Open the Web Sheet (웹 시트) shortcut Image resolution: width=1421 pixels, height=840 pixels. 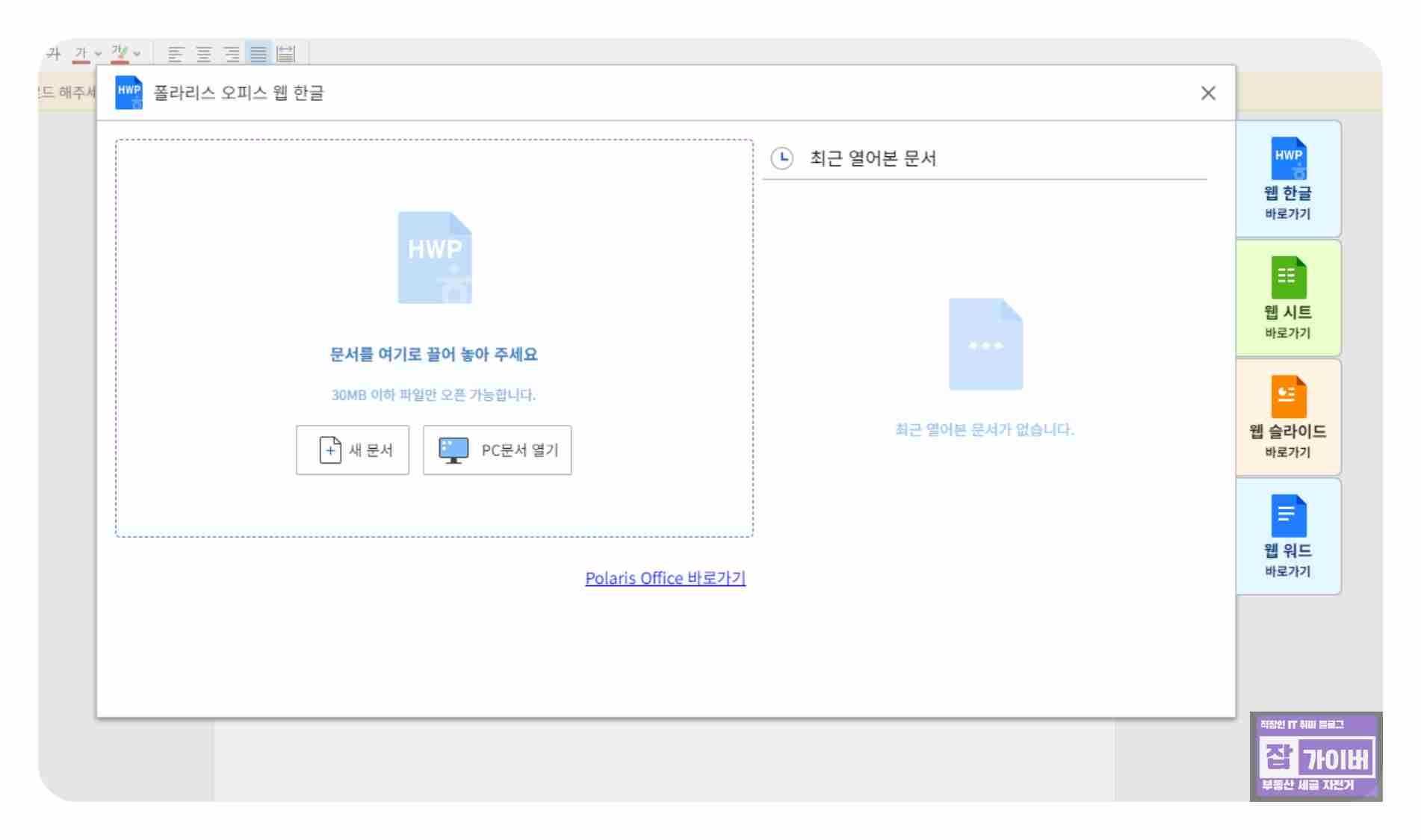pyautogui.click(x=1288, y=298)
